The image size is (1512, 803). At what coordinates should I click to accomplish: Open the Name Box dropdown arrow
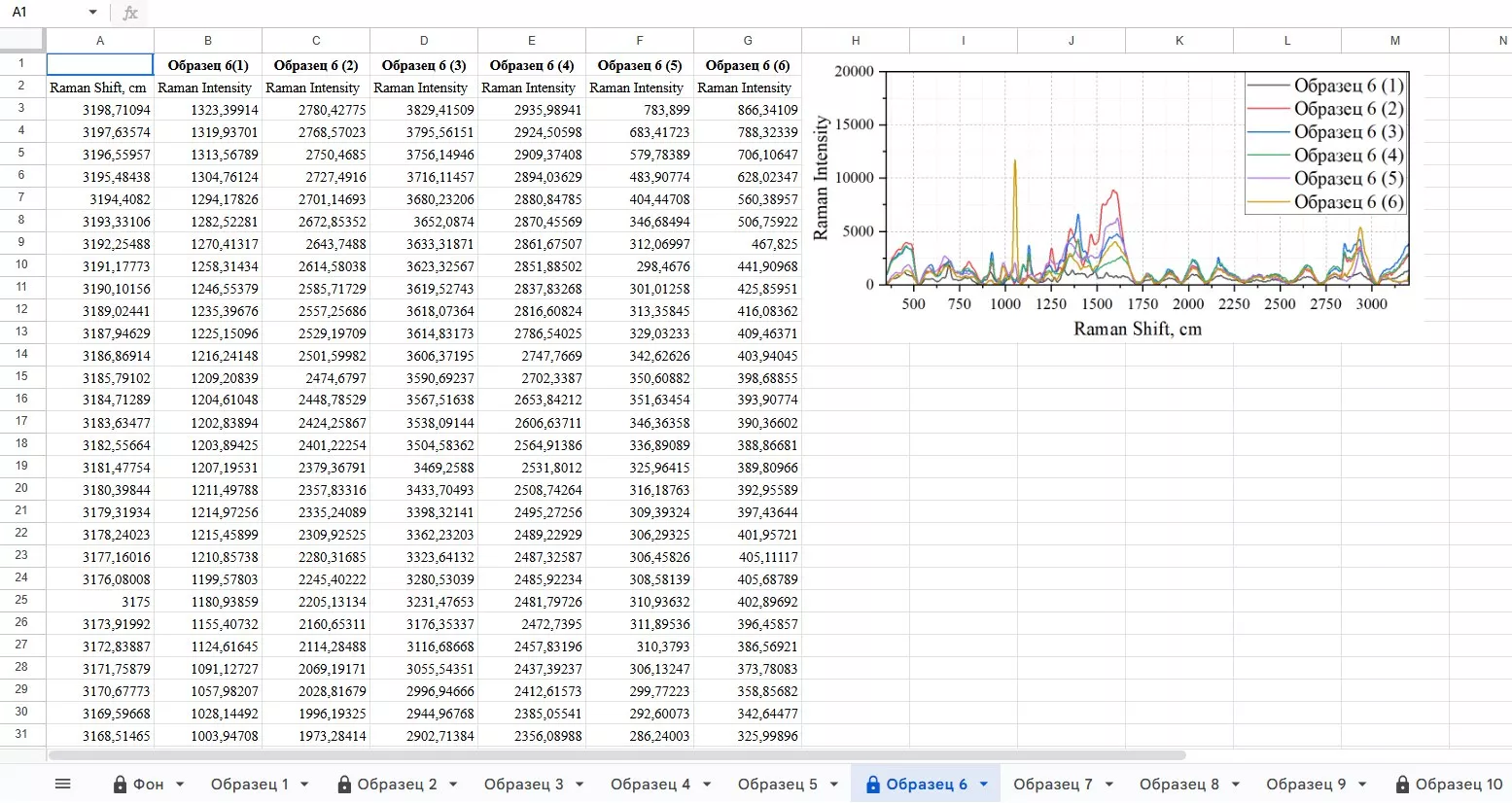pos(93,13)
